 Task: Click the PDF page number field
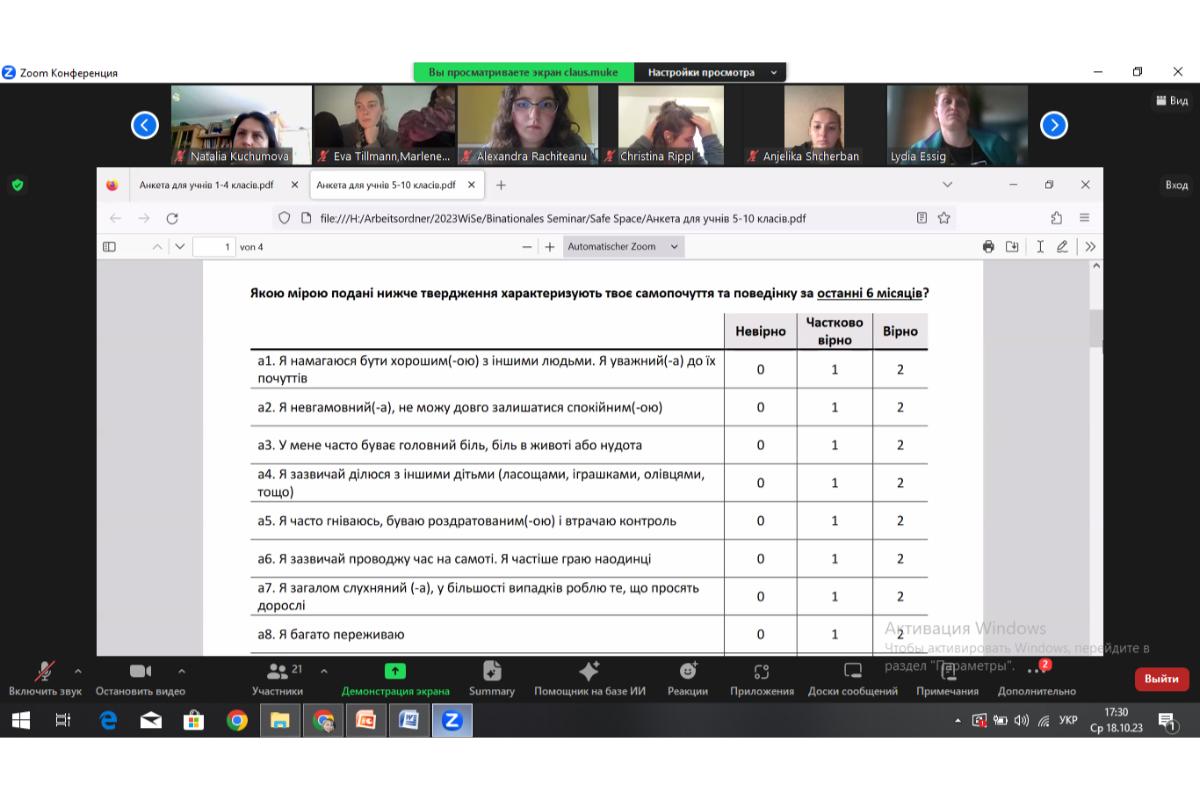tap(213, 247)
